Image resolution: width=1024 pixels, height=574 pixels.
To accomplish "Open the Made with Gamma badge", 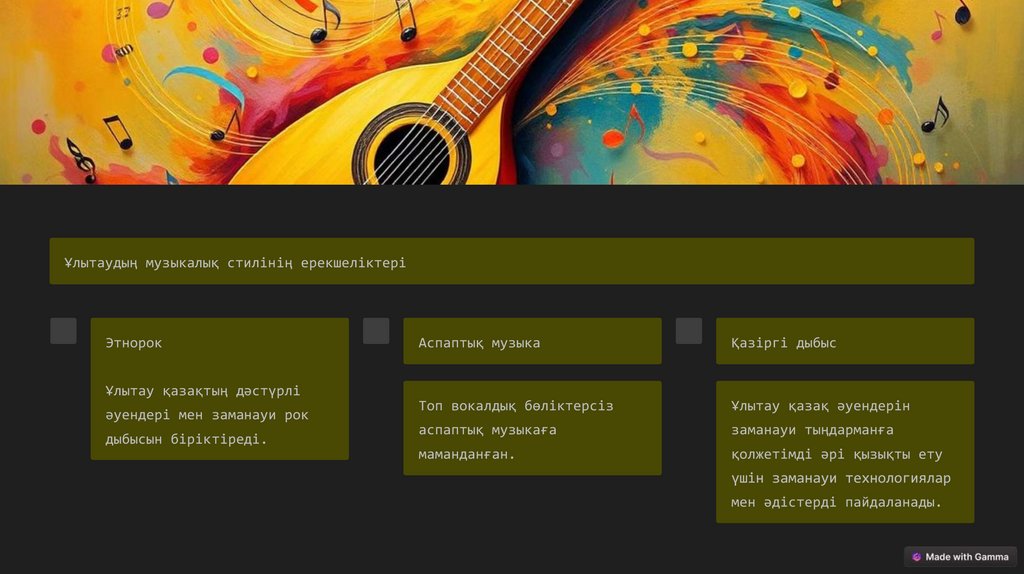I will [960, 557].
